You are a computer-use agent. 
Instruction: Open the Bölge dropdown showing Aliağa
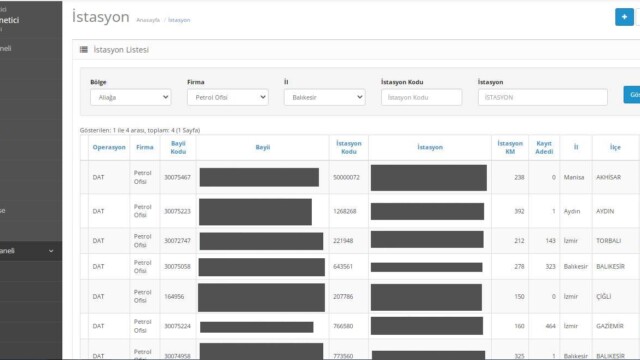click(x=131, y=98)
